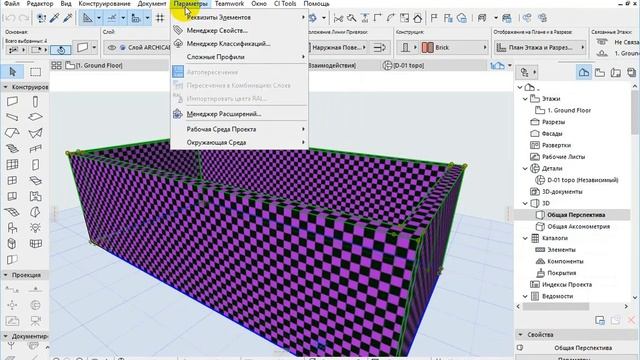Toggle the highlighted geometry method button in info box
Image resolution: width=640 pixels, height=360 pixels.
pyautogui.click(x=61, y=49)
